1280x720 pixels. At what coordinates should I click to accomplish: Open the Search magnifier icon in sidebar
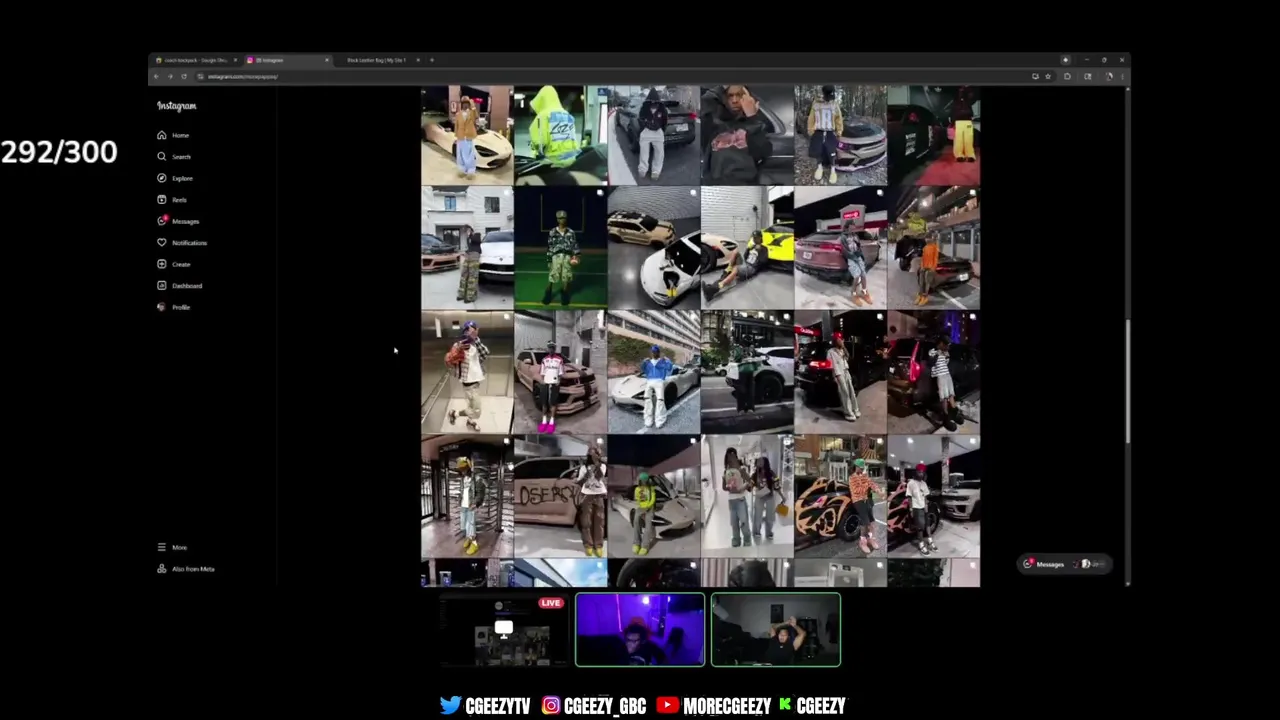[161, 156]
